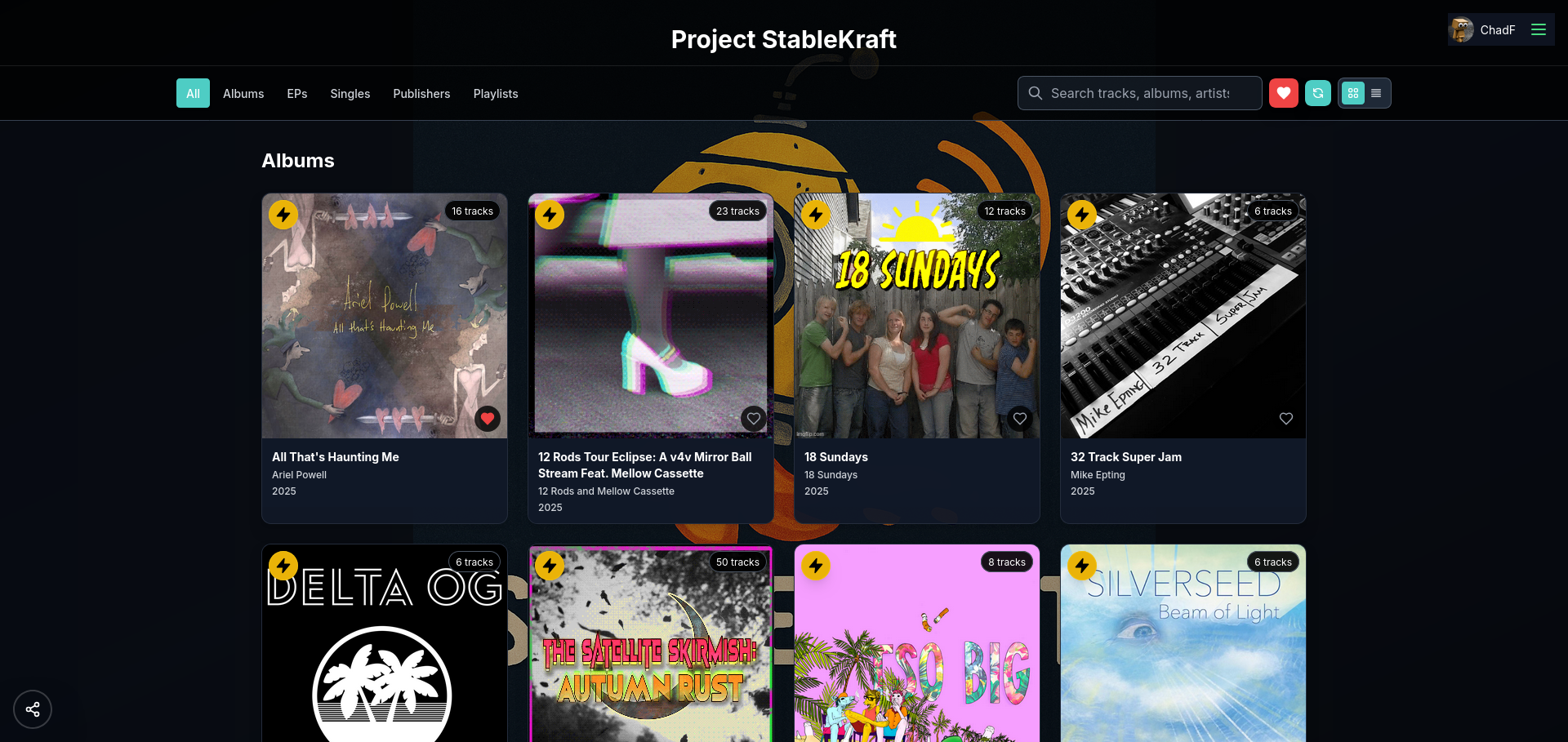Image resolution: width=1568 pixels, height=742 pixels.
Task: Click the search tracks input field
Action: 1139,93
